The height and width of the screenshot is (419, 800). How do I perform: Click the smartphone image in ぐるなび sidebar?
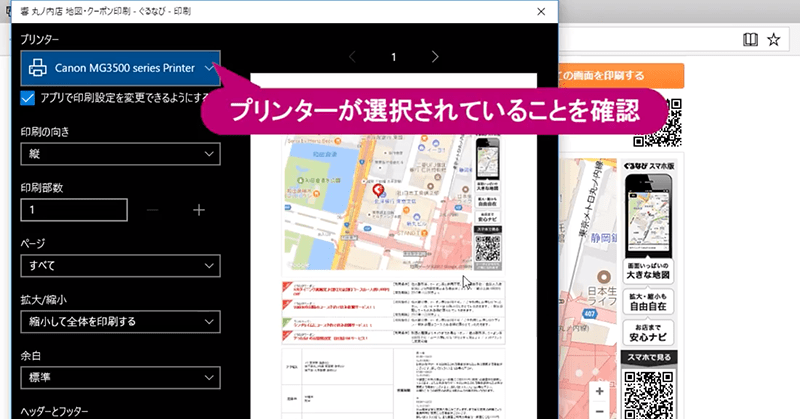648,215
